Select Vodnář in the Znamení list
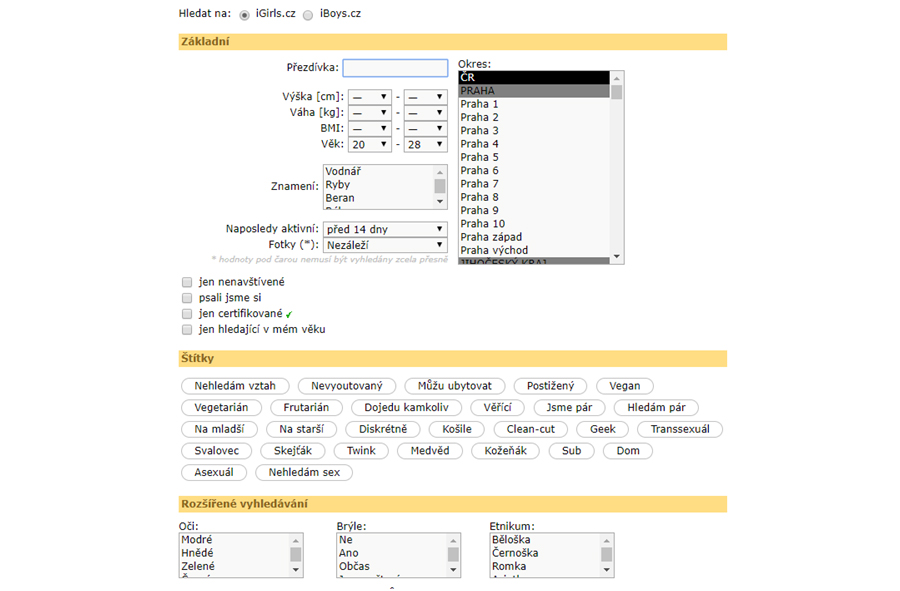This screenshot has width=900, height=591. [x=379, y=171]
